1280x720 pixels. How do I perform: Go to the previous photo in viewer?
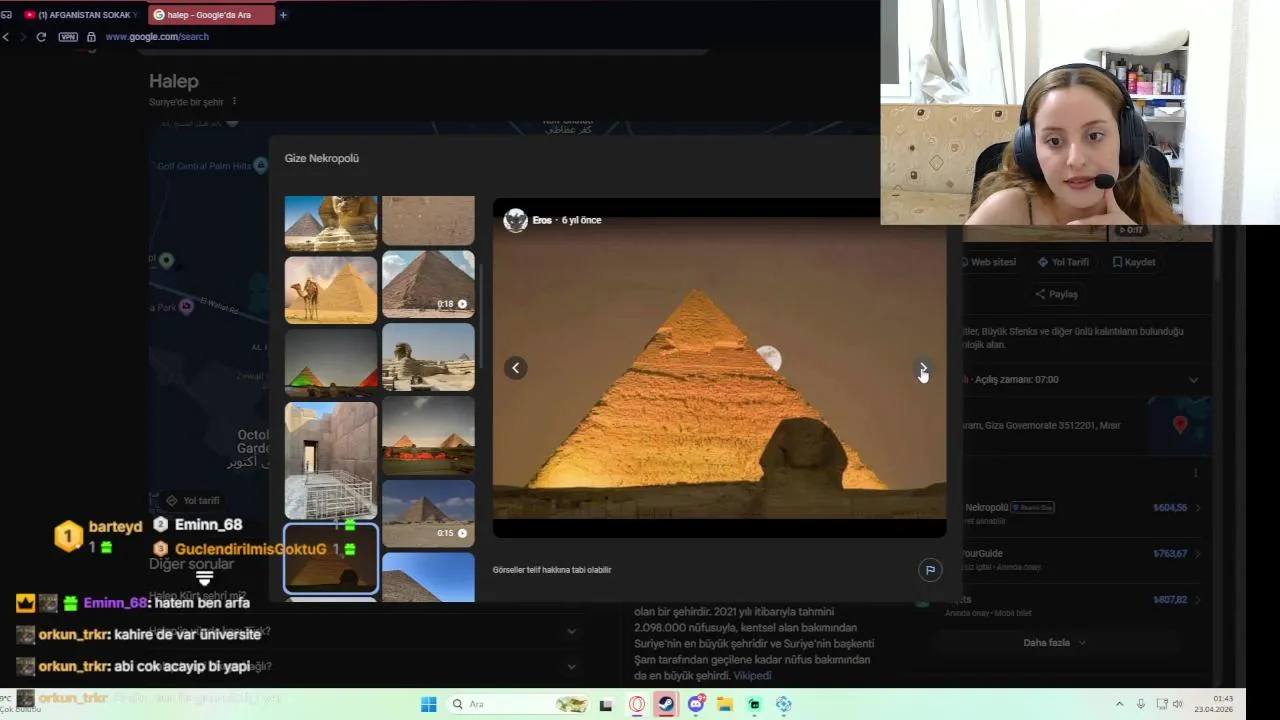coord(515,368)
